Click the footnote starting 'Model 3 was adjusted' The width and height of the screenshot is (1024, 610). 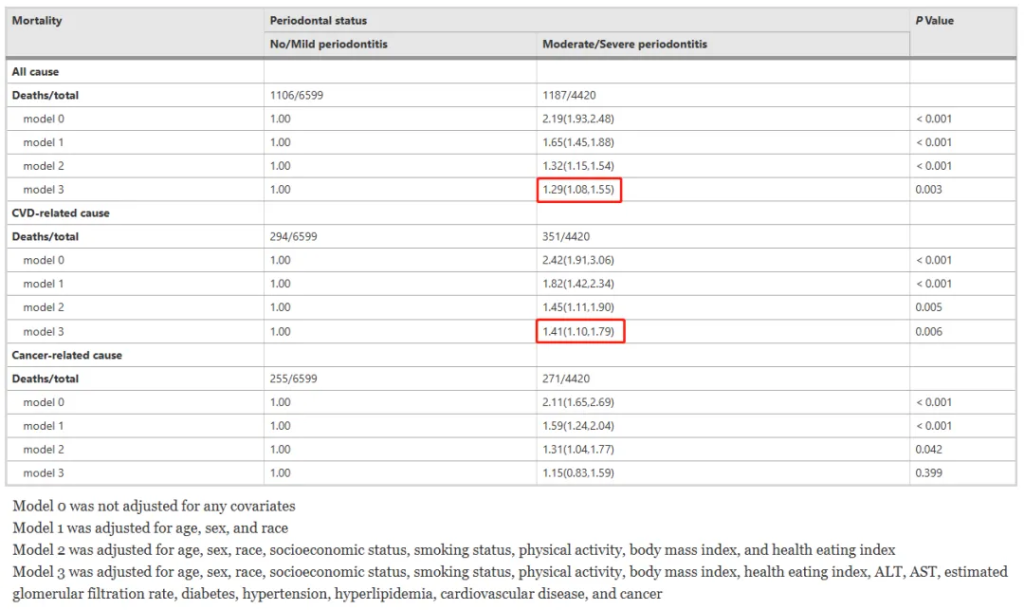(510, 583)
